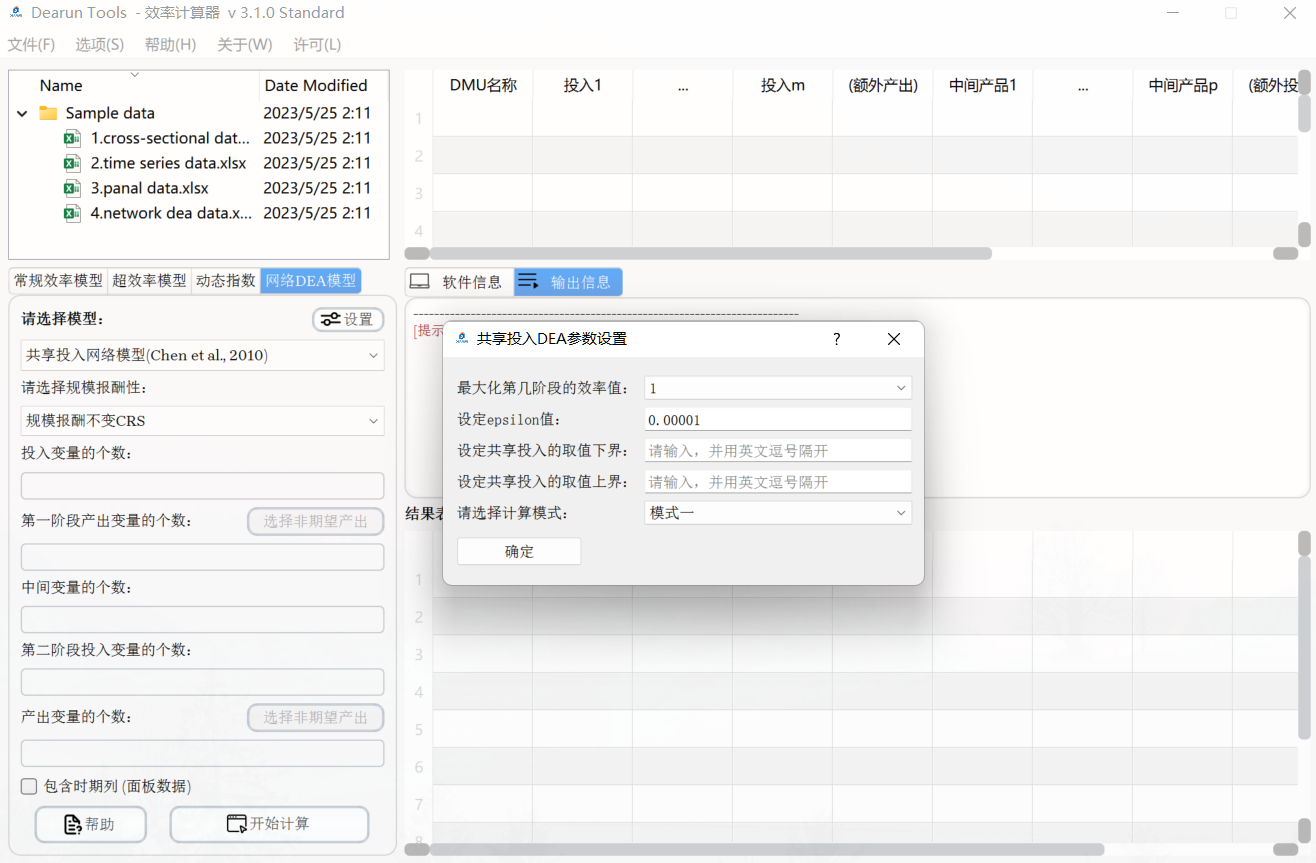1316x863 pixels.
Task: Switch to the 软件信息 panel
Action: pyautogui.click(x=457, y=281)
